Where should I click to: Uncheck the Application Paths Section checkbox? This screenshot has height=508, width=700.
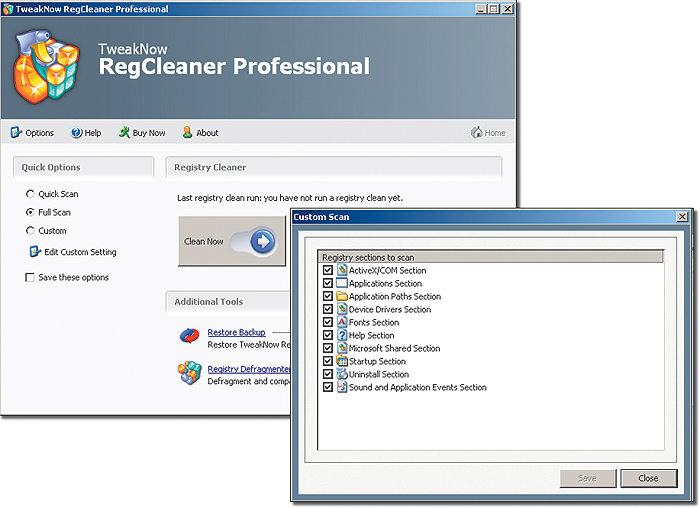point(328,296)
